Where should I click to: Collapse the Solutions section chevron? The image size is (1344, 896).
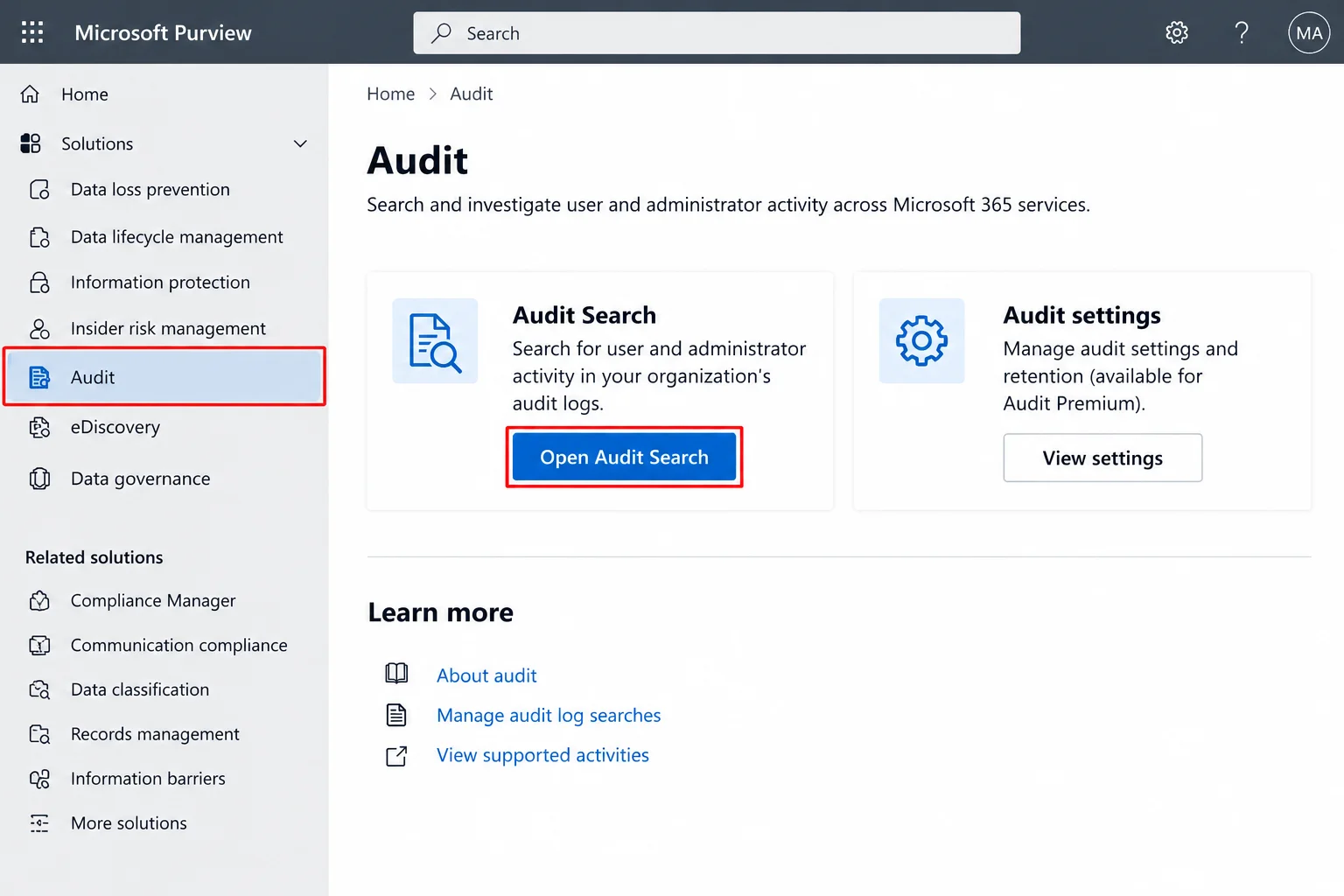point(300,143)
